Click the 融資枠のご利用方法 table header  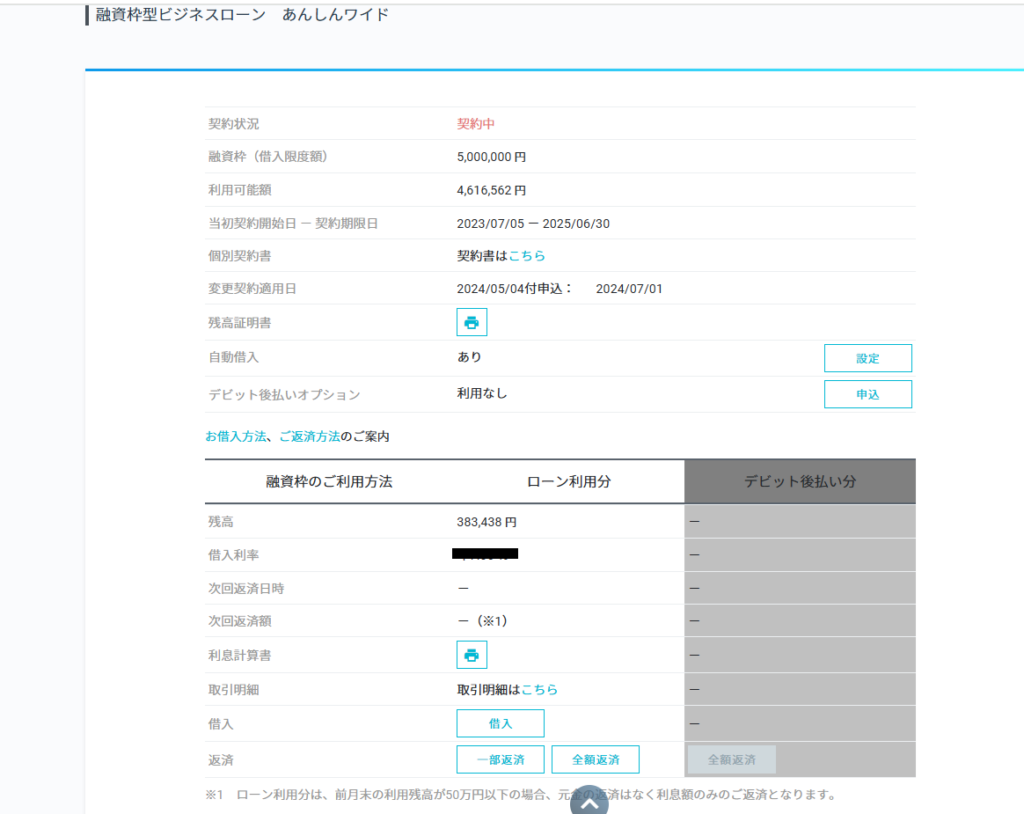pos(329,482)
